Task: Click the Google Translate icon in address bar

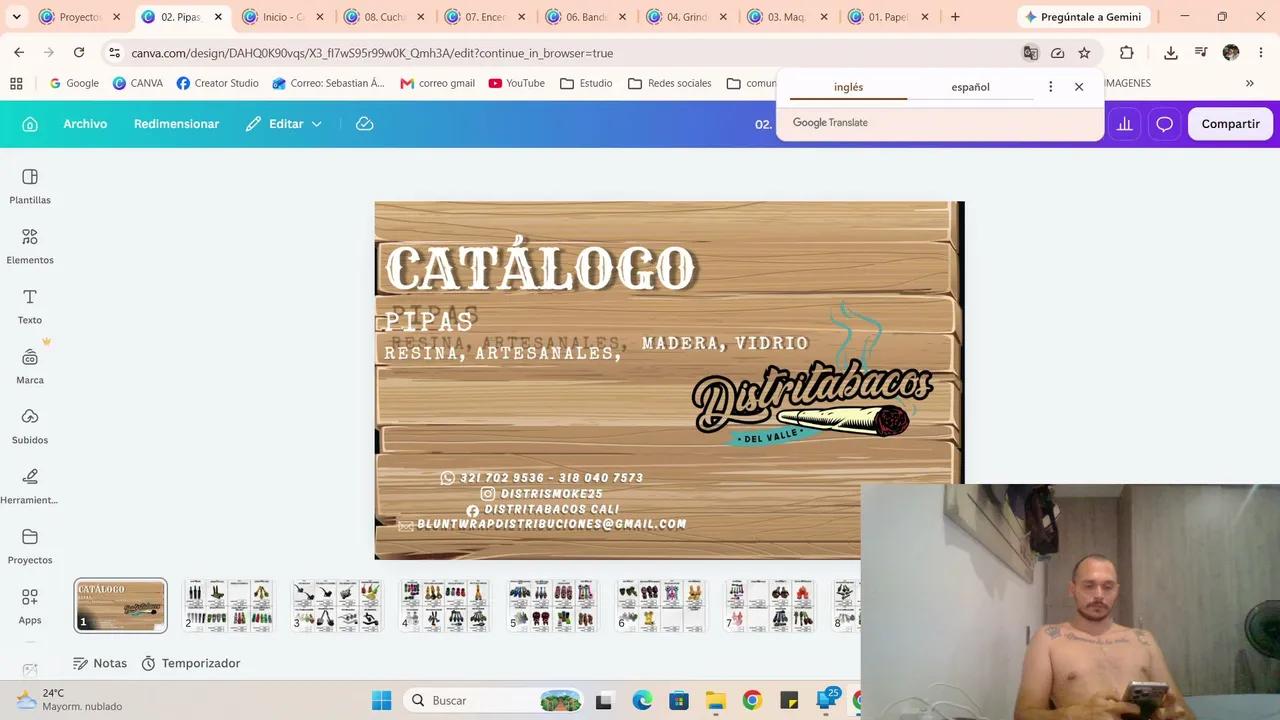Action: coord(1030,53)
